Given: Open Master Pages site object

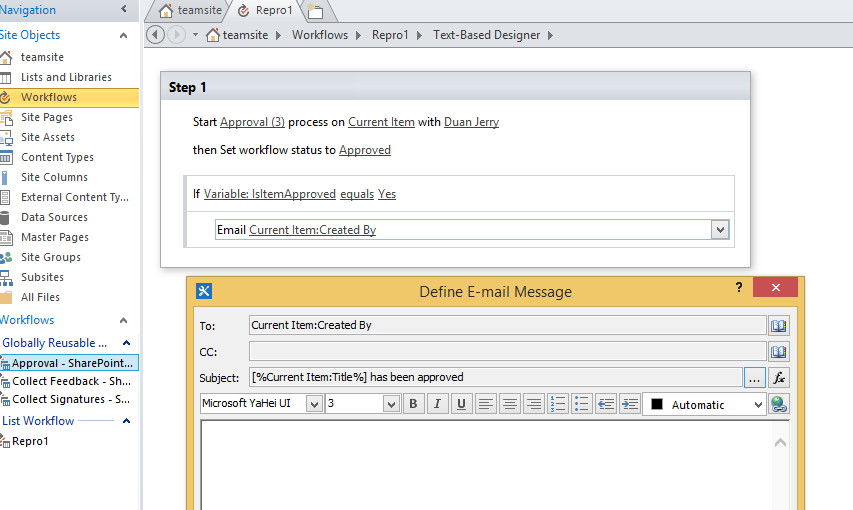Looking at the screenshot, I should 55,237.
